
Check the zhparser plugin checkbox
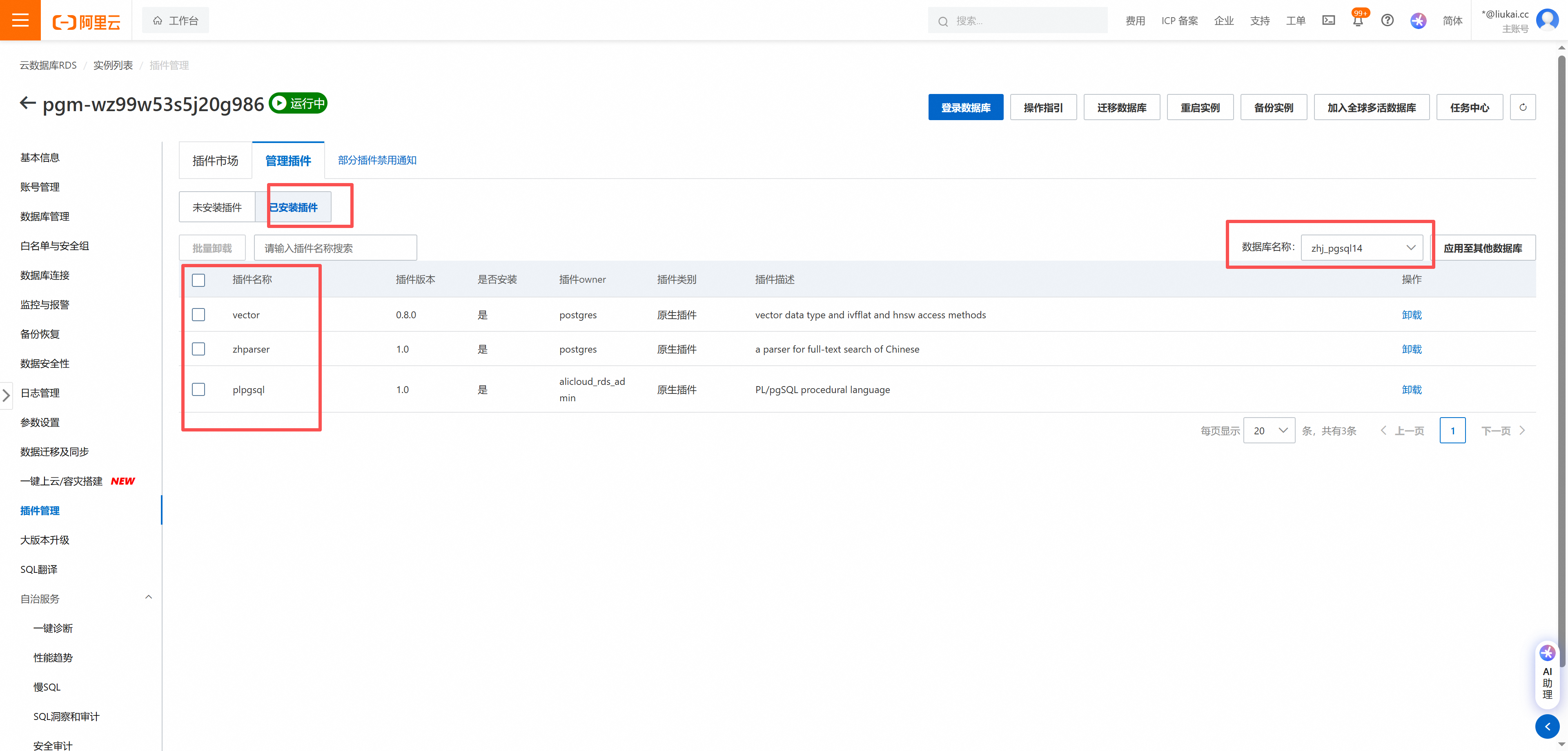pyautogui.click(x=198, y=349)
